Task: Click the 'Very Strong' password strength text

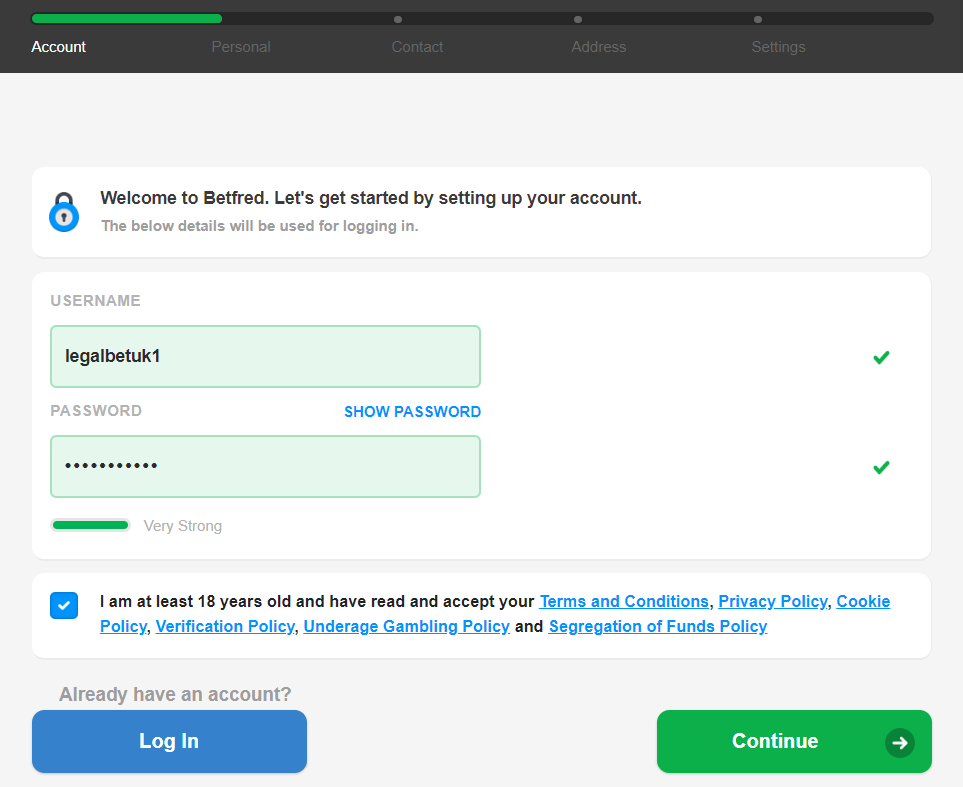Action: [x=182, y=526]
